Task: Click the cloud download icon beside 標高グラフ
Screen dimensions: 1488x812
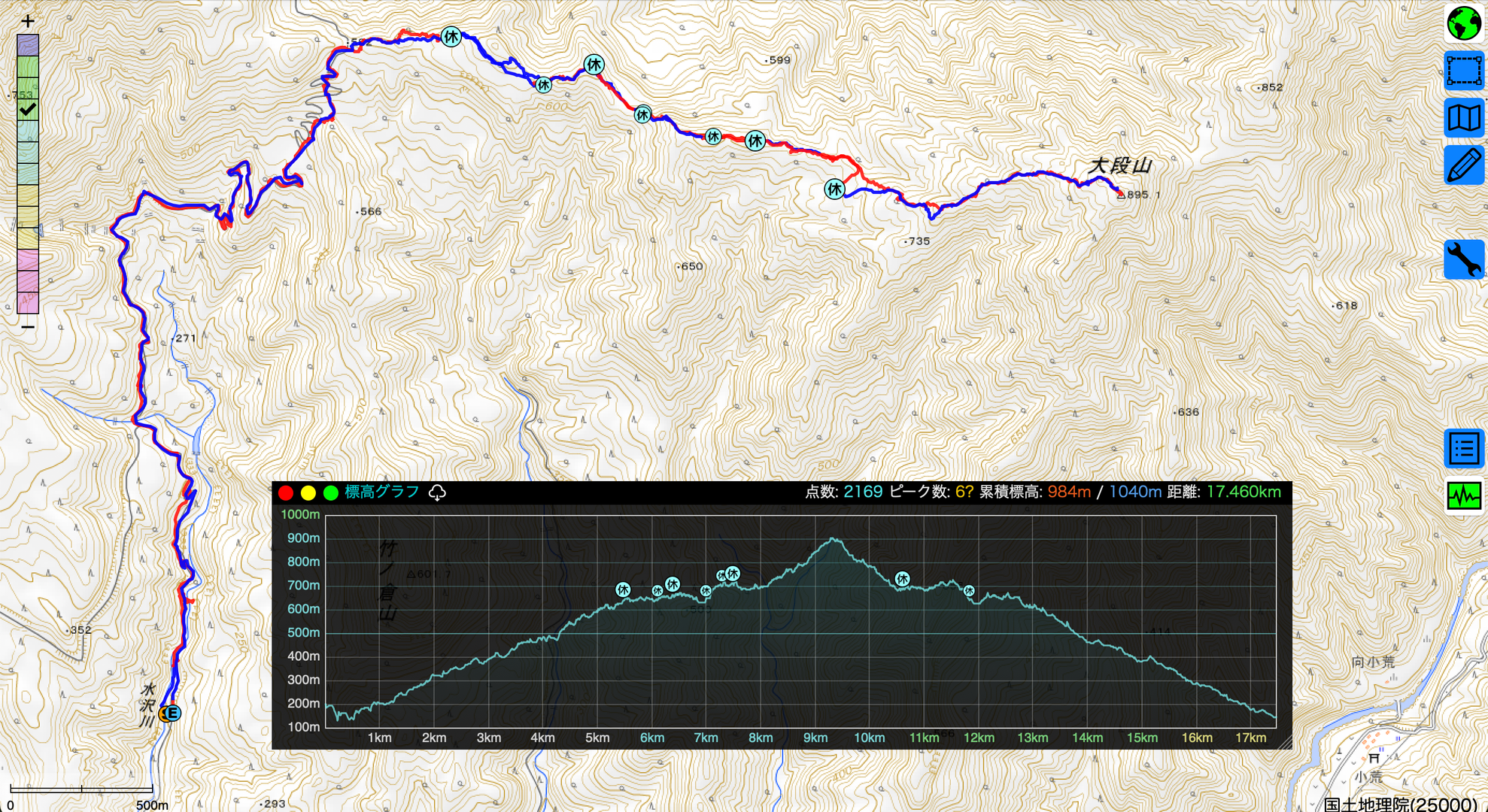Action: (x=437, y=492)
